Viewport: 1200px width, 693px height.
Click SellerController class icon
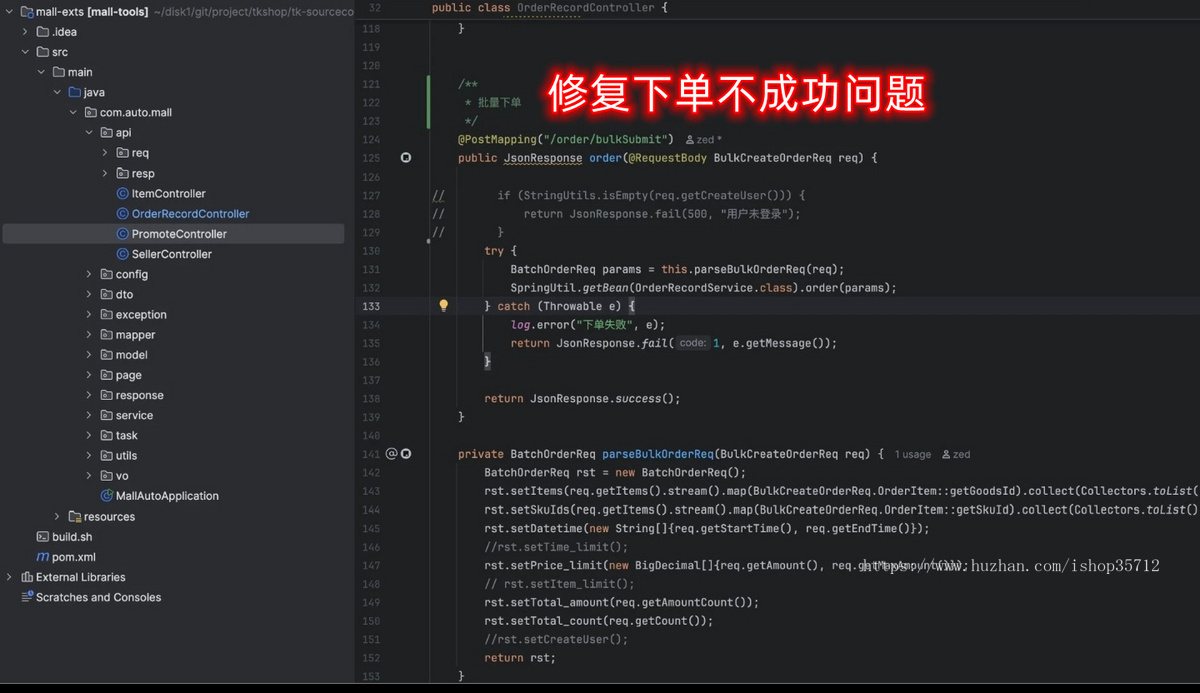click(123, 254)
